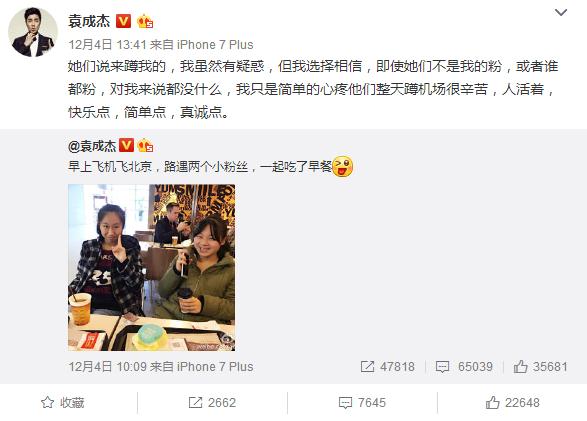This screenshot has width=587, height=421.
Task: Click the crown membership badge beside top username
Action: 145,21
